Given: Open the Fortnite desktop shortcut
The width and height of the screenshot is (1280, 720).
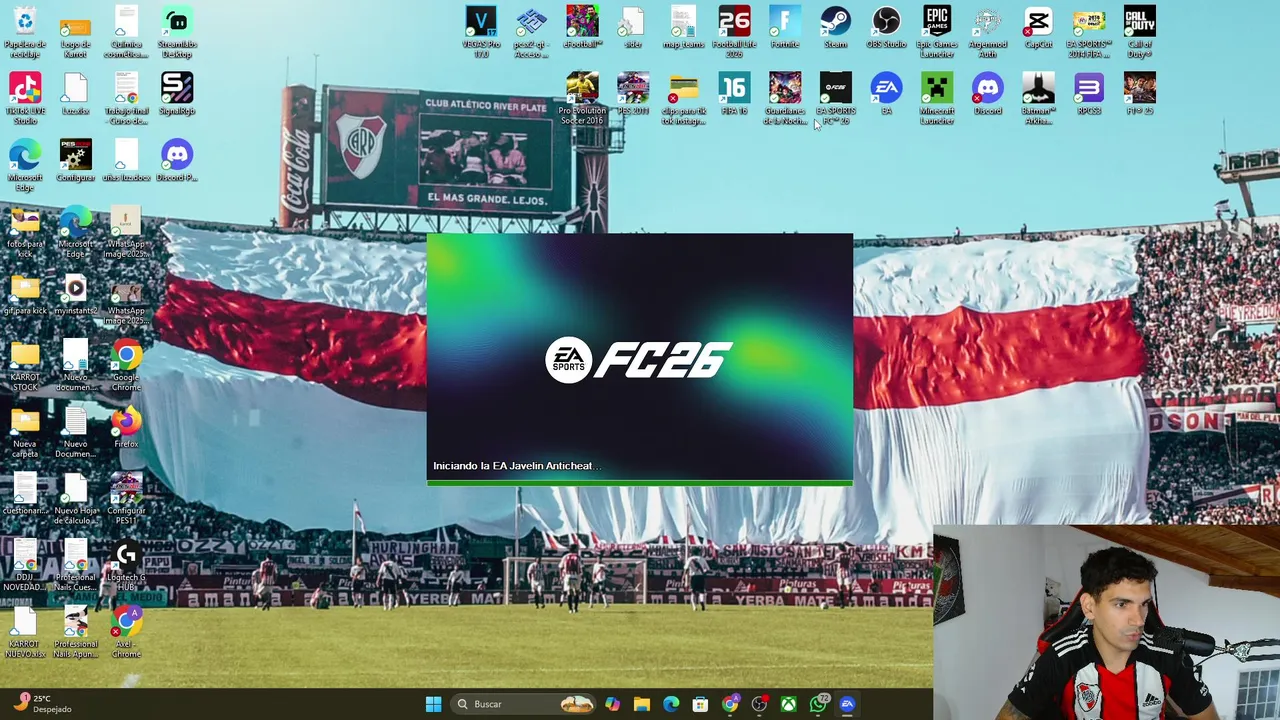Looking at the screenshot, I should [x=785, y=27].
